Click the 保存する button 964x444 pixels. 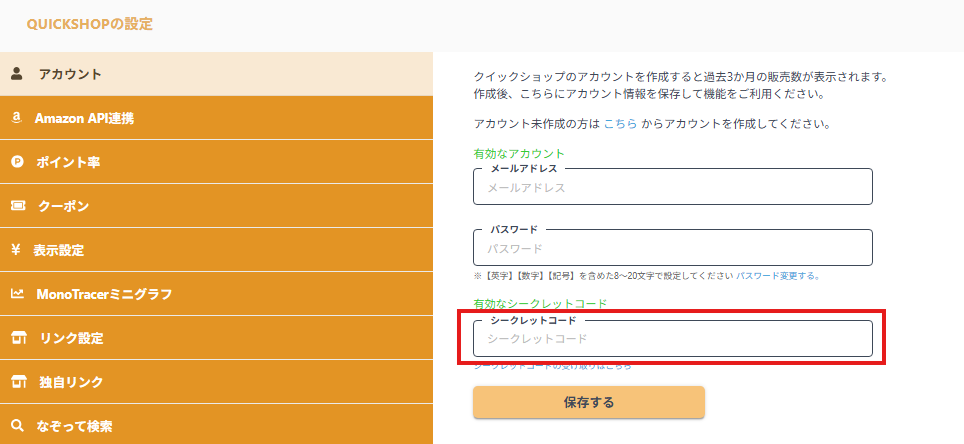(x=588, y=402)
